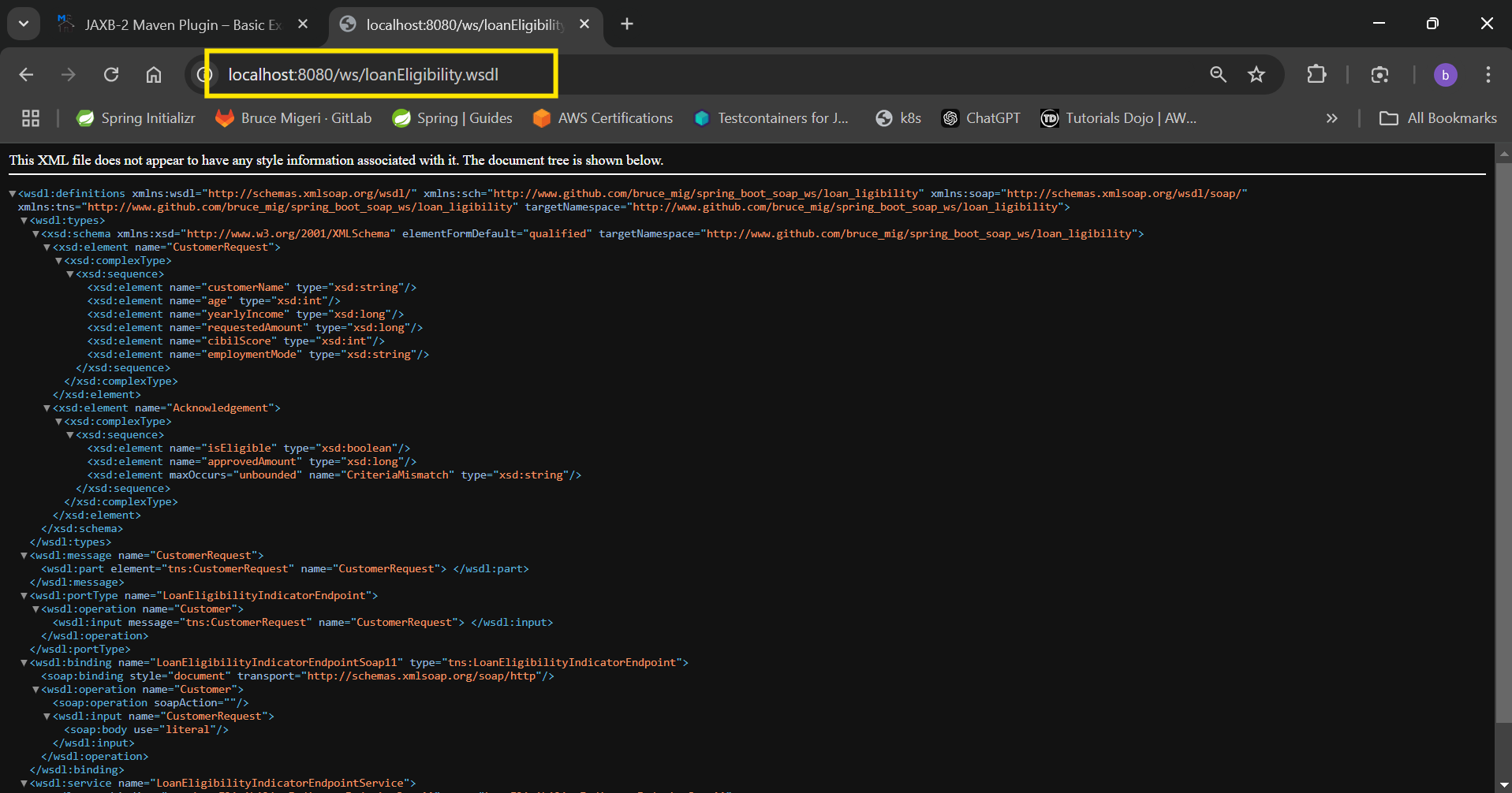Collapse the wsdl:definitions root node

(x=13, y=193)
